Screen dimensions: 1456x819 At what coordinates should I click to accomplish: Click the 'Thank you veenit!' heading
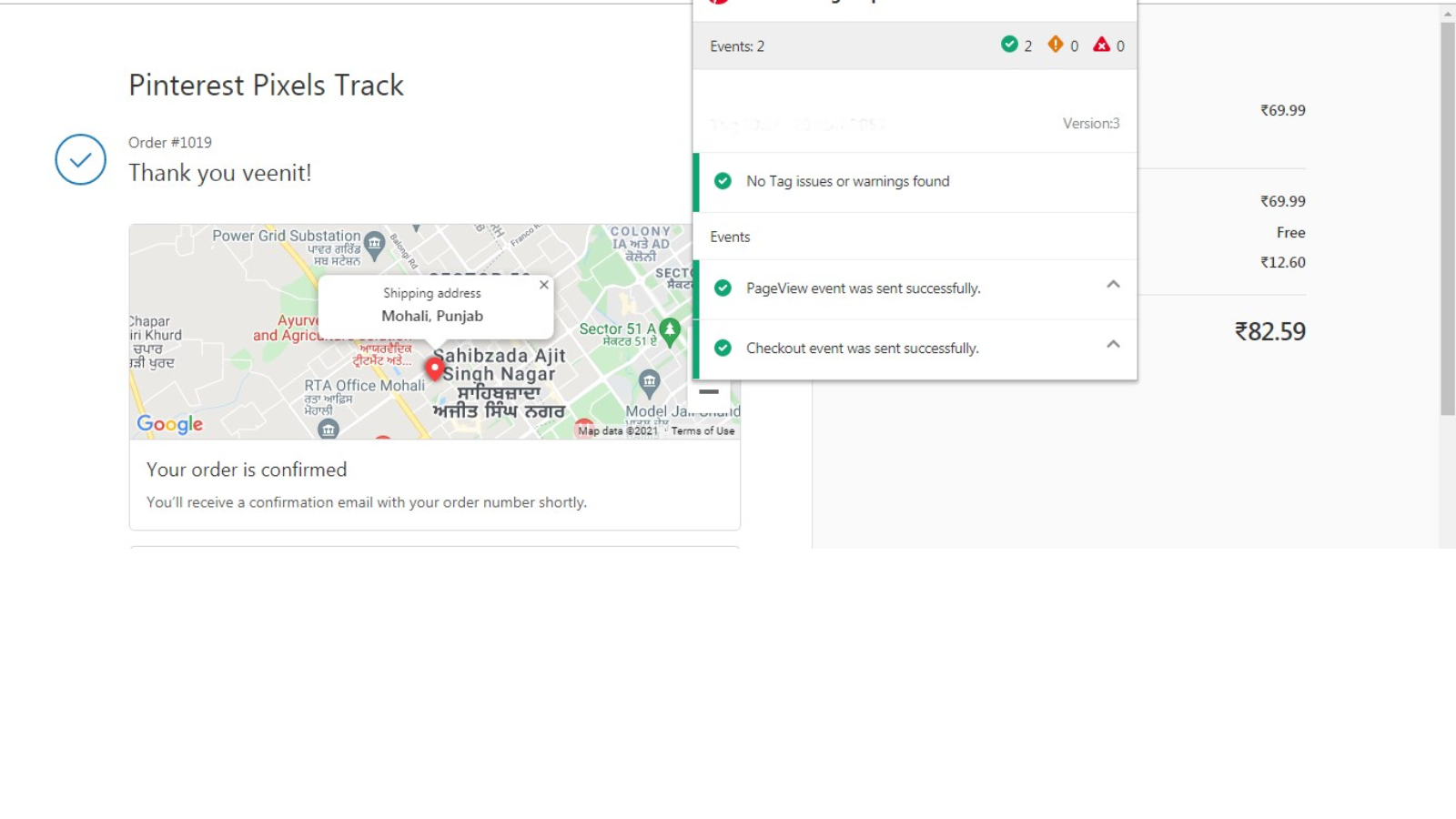click(220, 173)
